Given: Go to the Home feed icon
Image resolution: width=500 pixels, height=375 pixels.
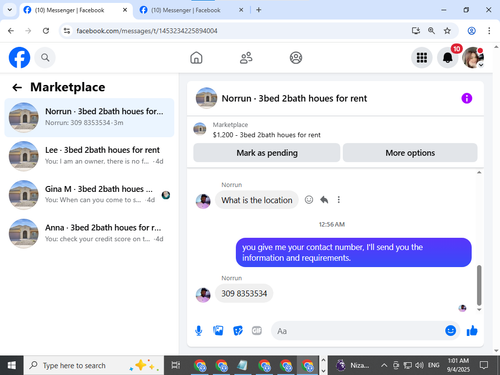Looking at the screenshot, I should (x=196, y=58).
